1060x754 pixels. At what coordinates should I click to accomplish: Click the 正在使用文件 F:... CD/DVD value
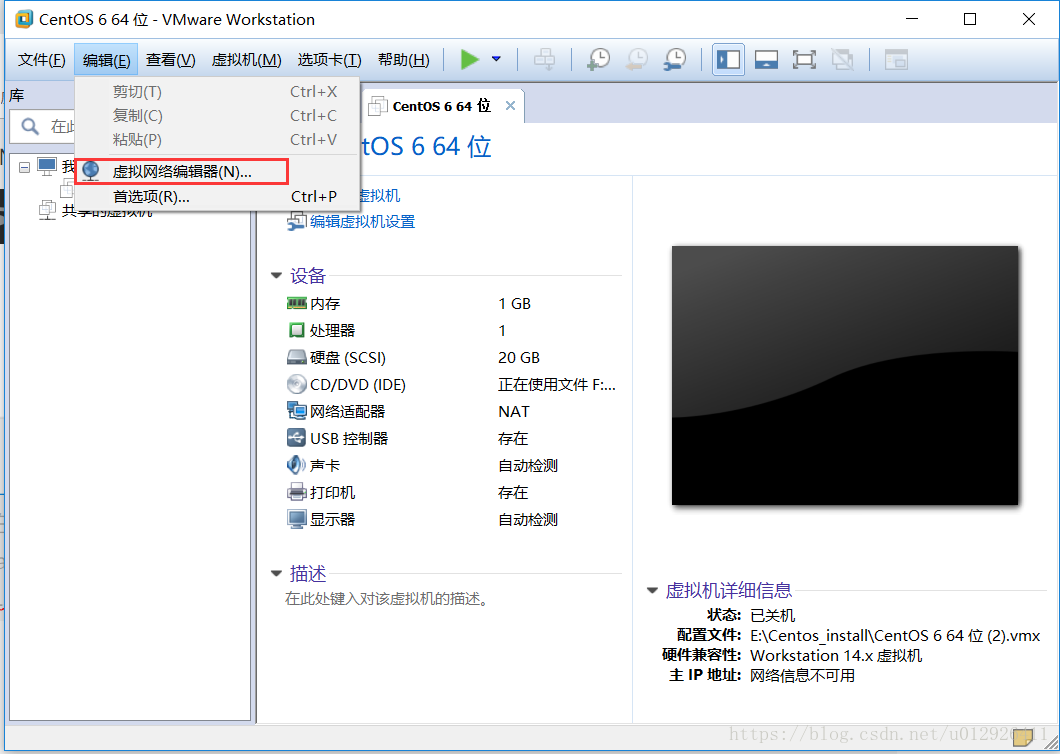click(557, 384)
